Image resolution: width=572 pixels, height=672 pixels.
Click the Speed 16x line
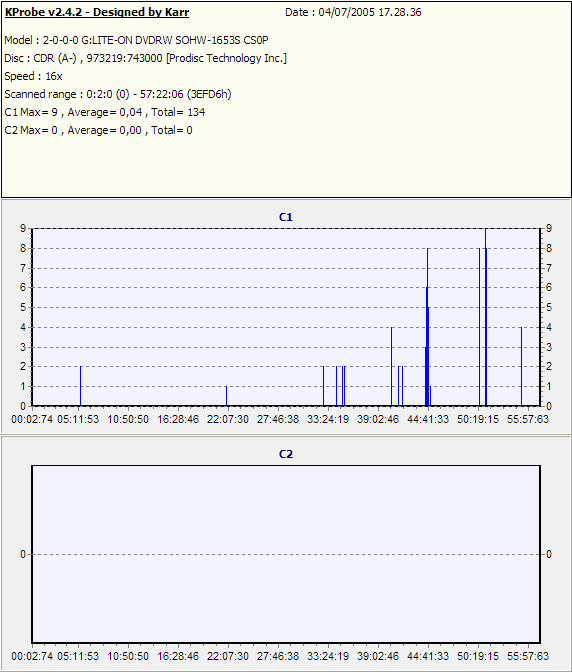coord(33,76)
